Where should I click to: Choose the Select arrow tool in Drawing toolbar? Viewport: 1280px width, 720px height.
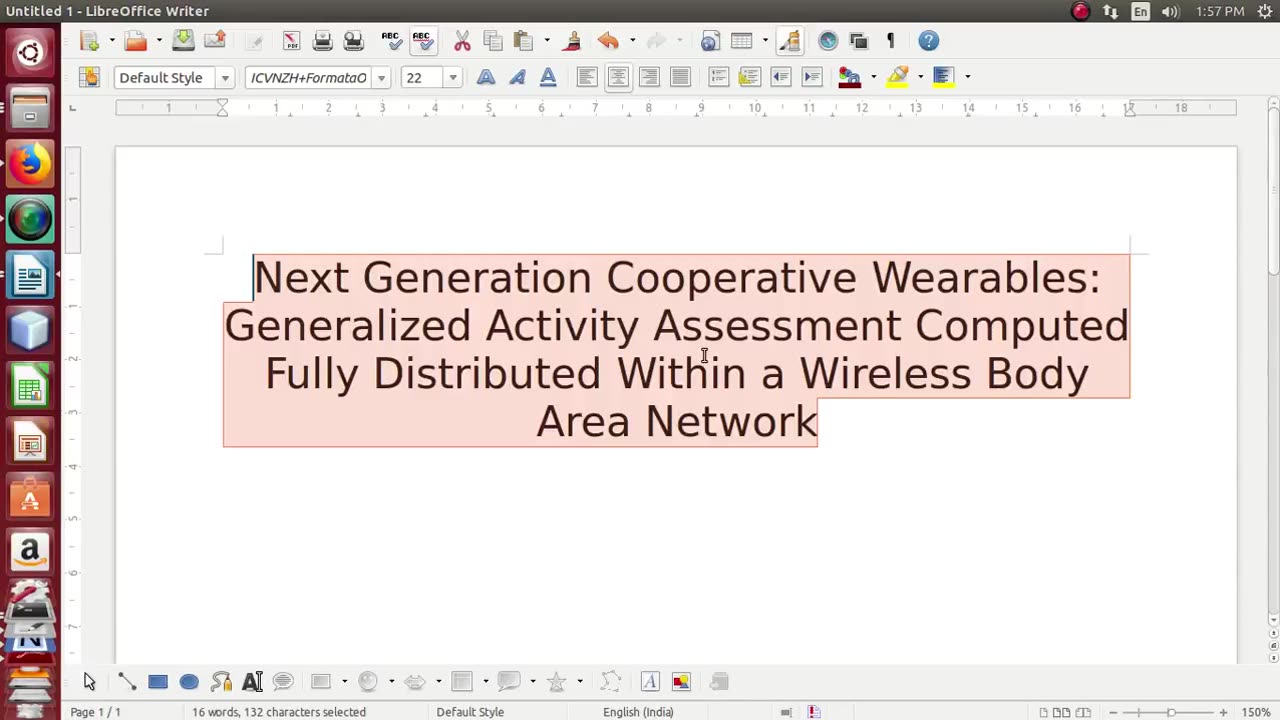pyautogui.click(x=90, y=682)
